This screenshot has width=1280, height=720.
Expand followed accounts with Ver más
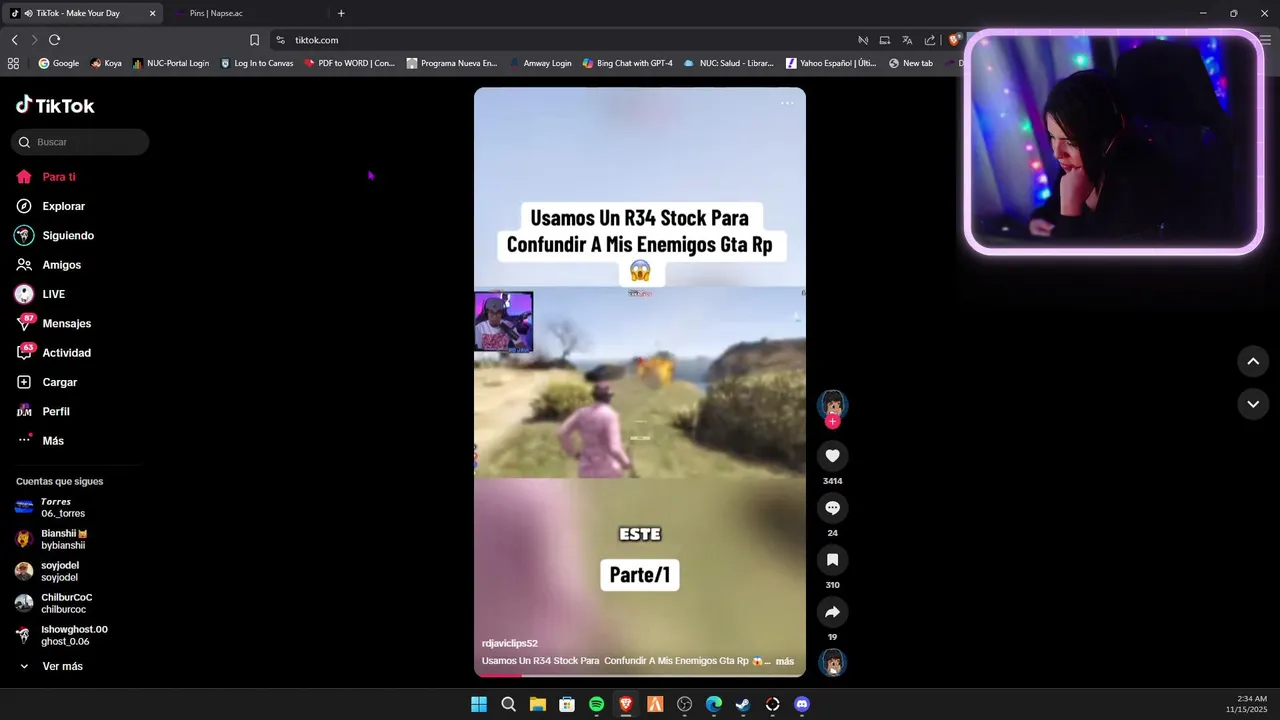tap(50, 666)
